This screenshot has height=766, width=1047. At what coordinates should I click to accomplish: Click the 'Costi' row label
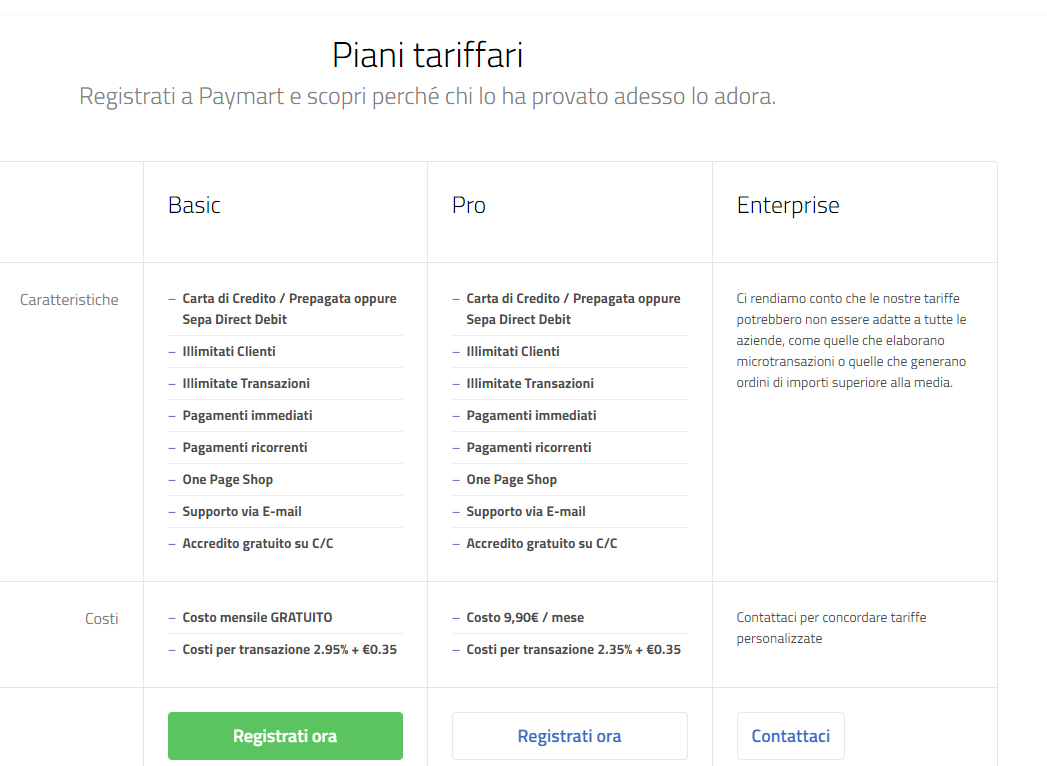pyautogui.click(x=102, y=618)
